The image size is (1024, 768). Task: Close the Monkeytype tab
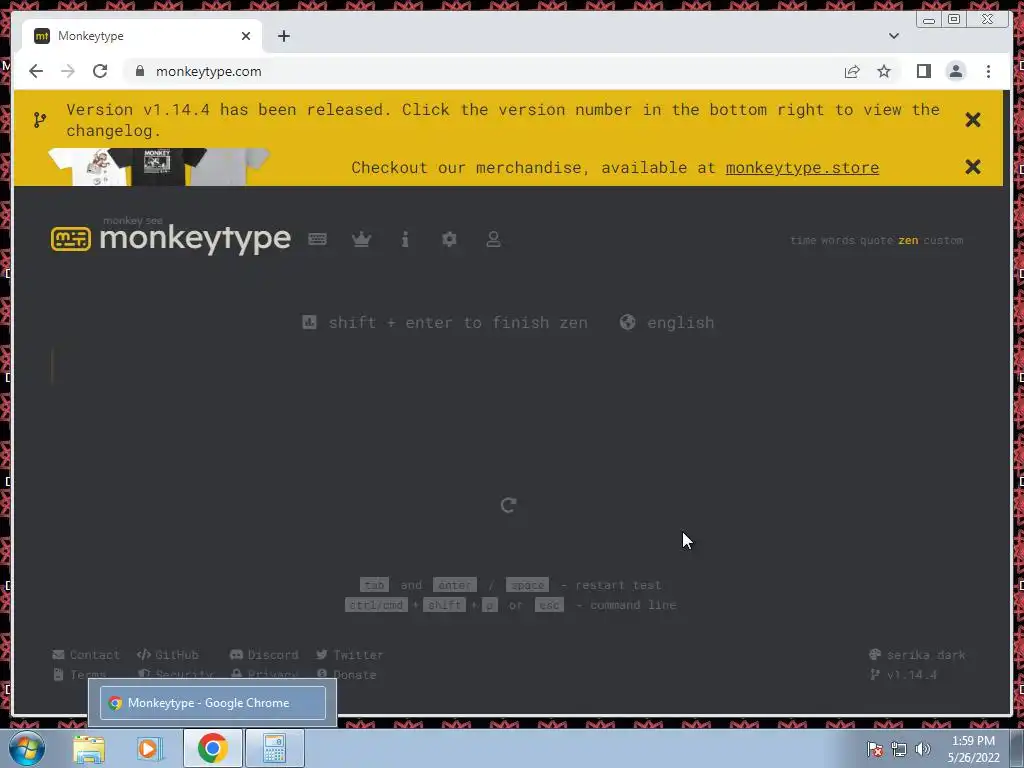click(x=246, y=36)
